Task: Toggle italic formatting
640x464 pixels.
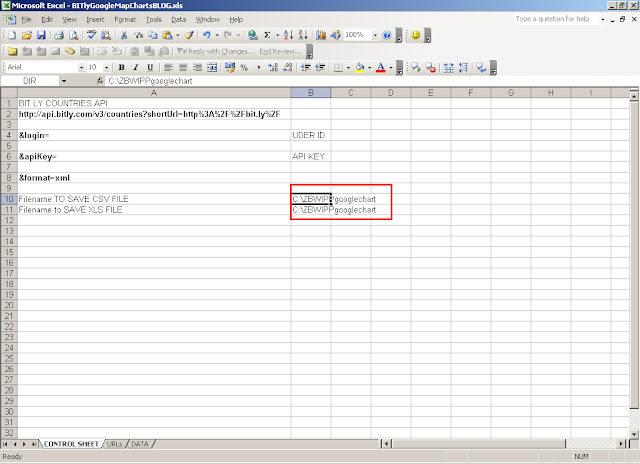Action: click(136, 67)
